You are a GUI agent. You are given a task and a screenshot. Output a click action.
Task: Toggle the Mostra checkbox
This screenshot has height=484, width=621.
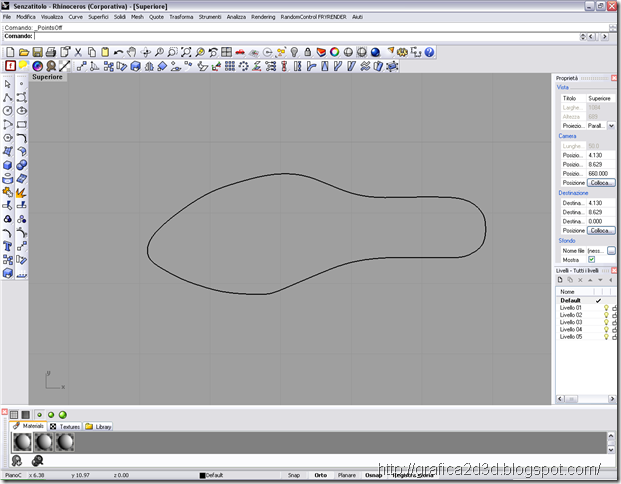tap(591, 260)
